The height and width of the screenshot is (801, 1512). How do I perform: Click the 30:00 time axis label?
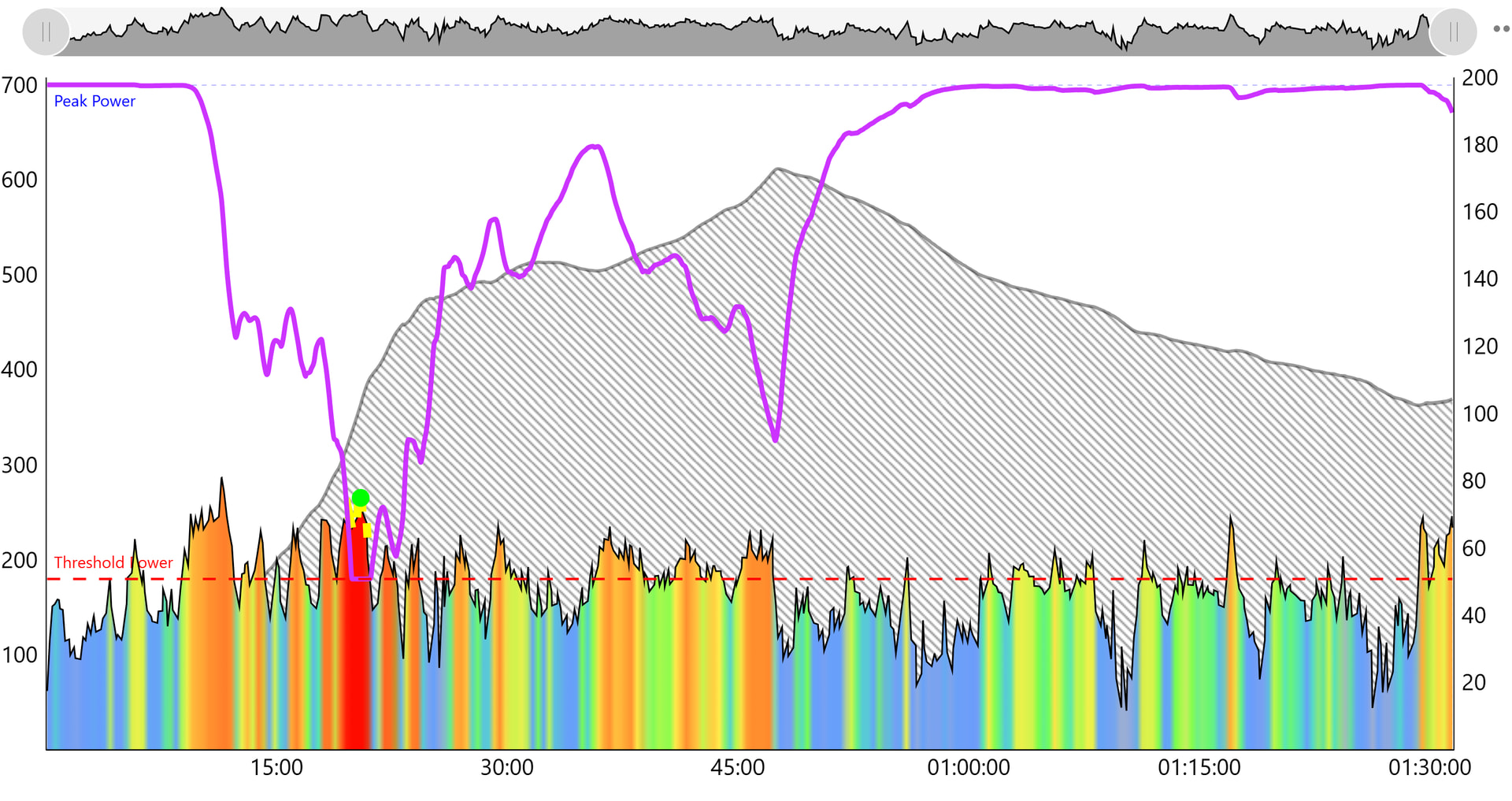tap(507, 767)
